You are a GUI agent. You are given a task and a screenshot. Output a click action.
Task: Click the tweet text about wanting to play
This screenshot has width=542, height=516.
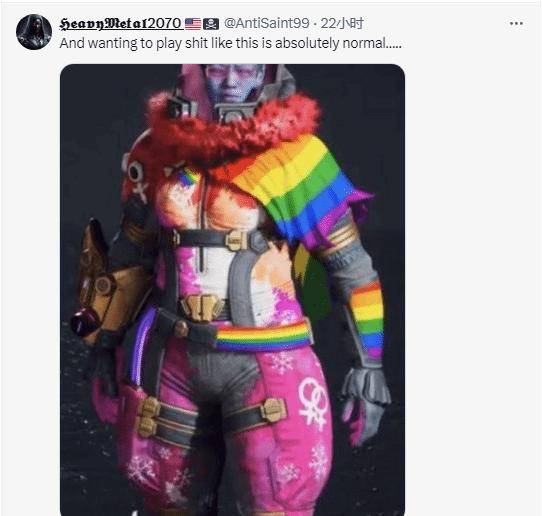tap(231, 44)
